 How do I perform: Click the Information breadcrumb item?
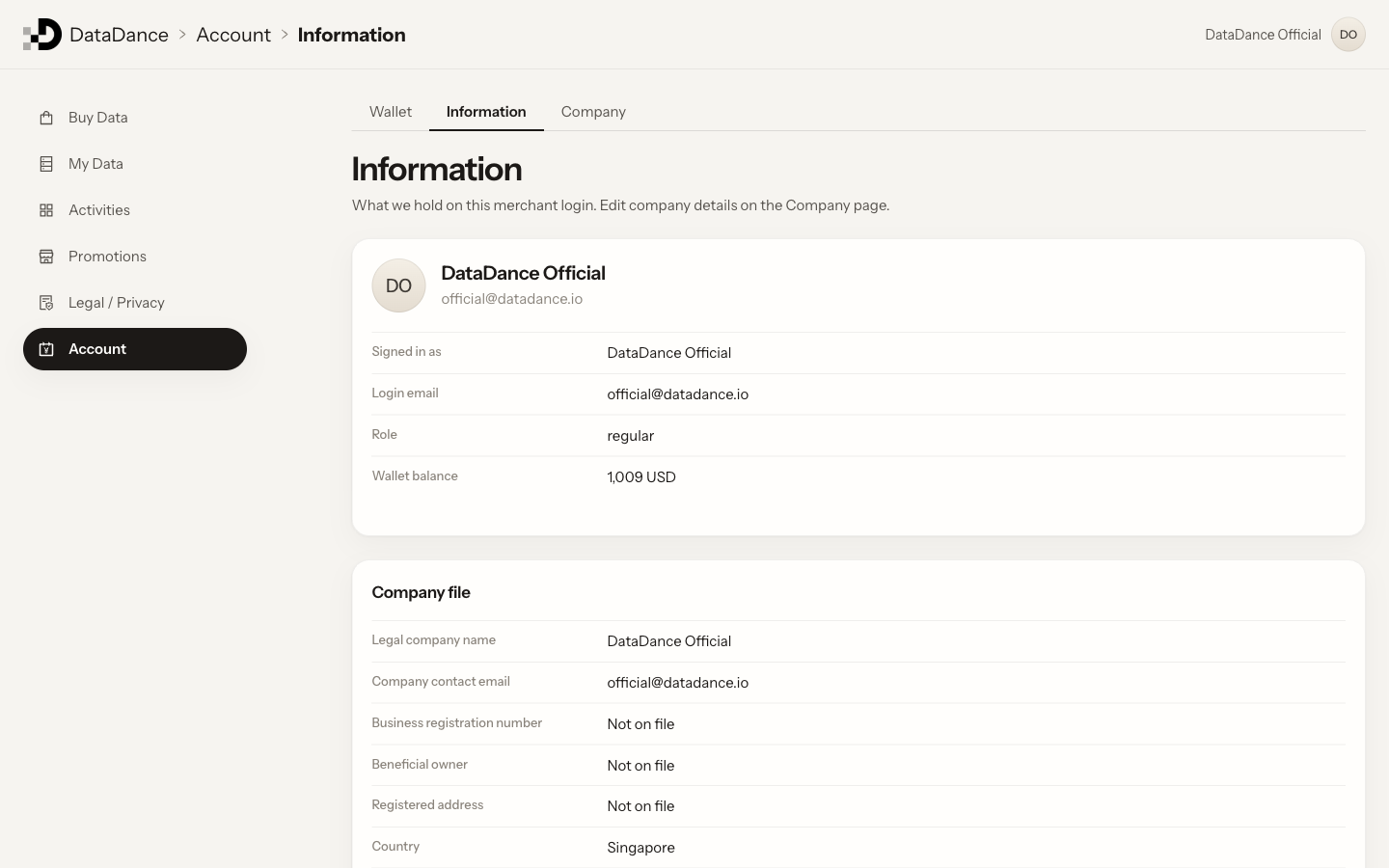[x=351, y=35]
